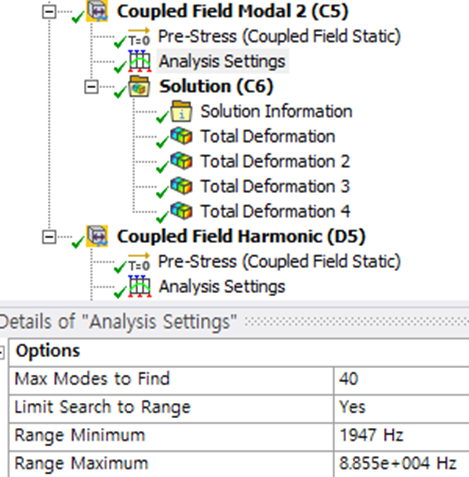
Task: Collapse the Options category header
Action: 2,352
